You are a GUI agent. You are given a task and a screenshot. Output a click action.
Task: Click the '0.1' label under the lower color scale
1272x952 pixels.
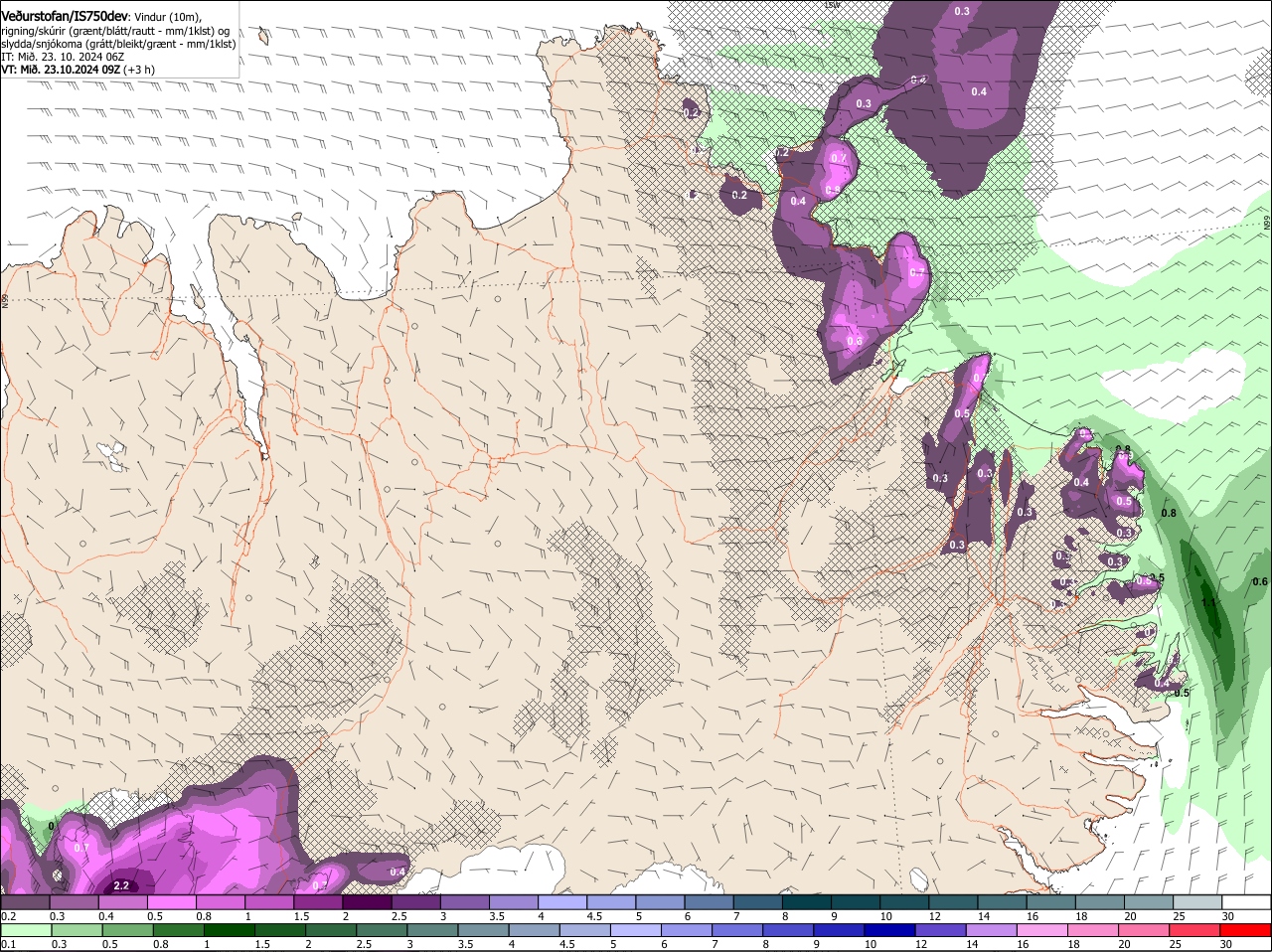(x=9, y=944)
